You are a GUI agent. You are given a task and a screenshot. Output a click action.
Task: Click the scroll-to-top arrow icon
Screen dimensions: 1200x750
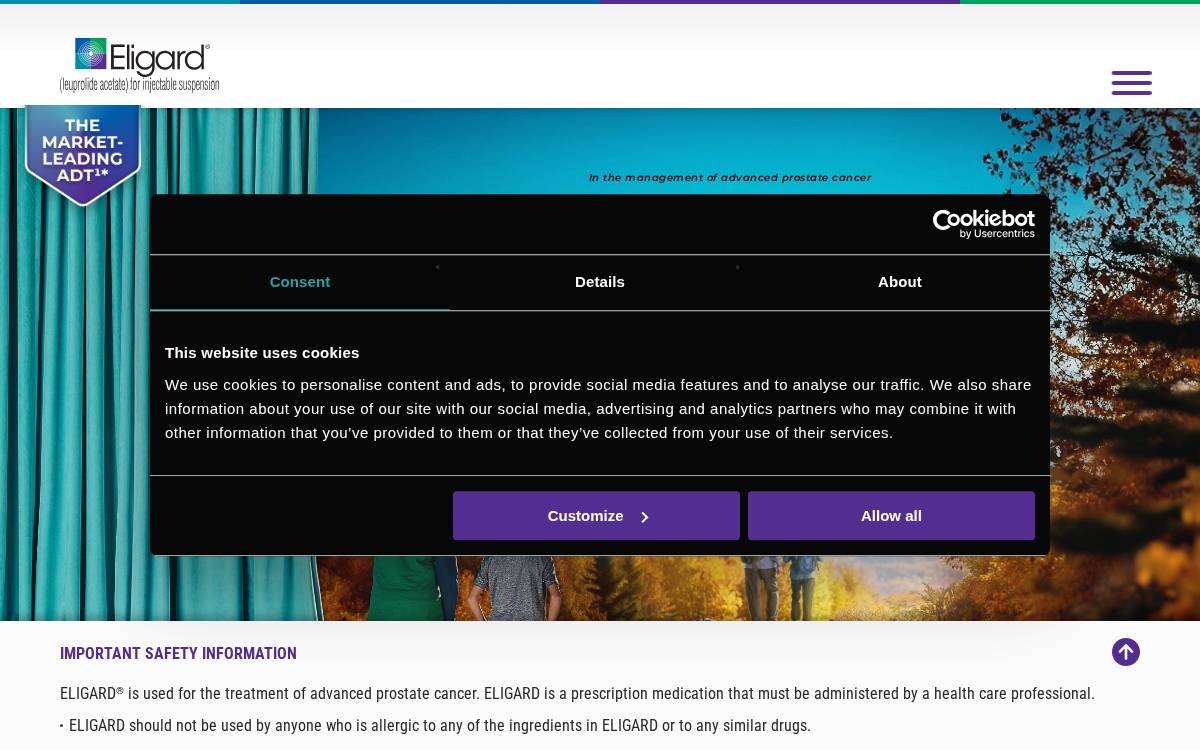click(1126, 652)
